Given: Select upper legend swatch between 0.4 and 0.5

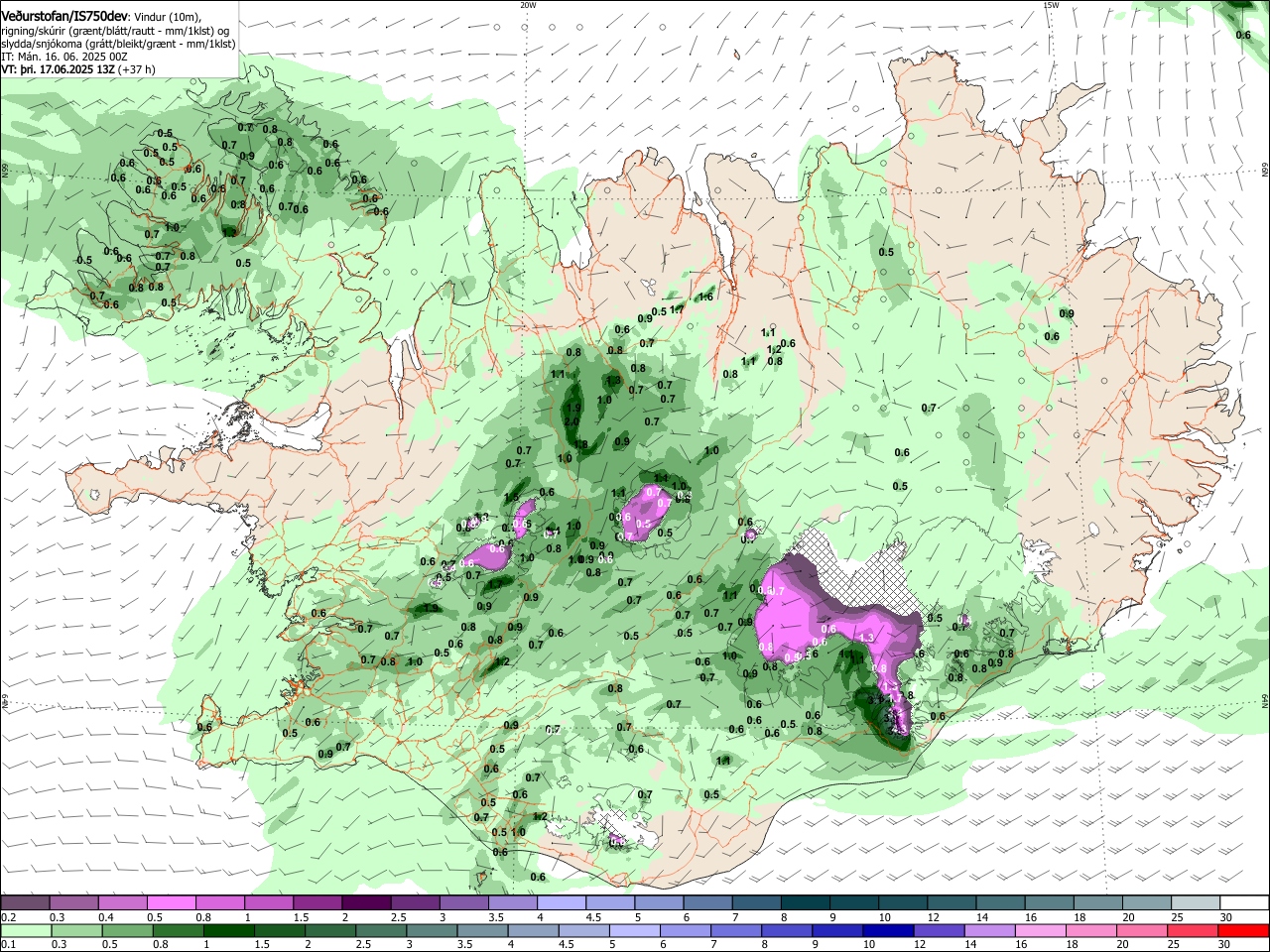Looking at the screenshot, I should click(122, 902).
